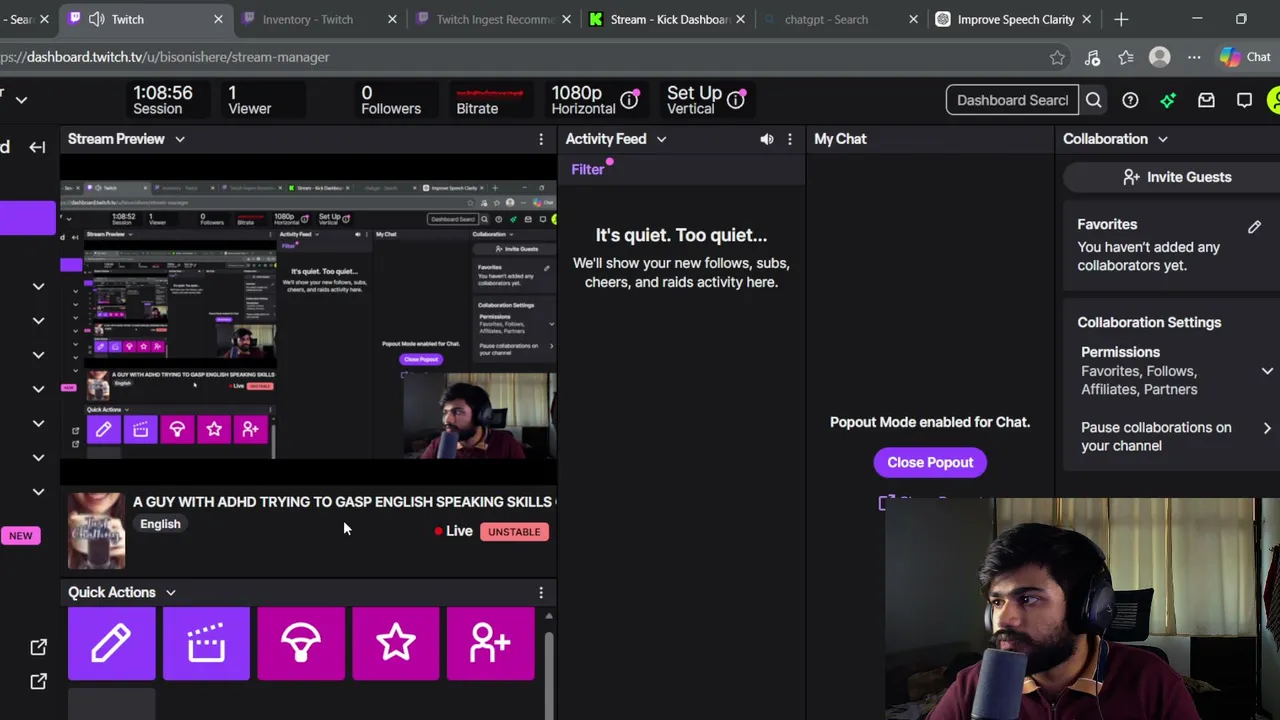Close the Improve Speech Clarity tab

pos(1087,19)
